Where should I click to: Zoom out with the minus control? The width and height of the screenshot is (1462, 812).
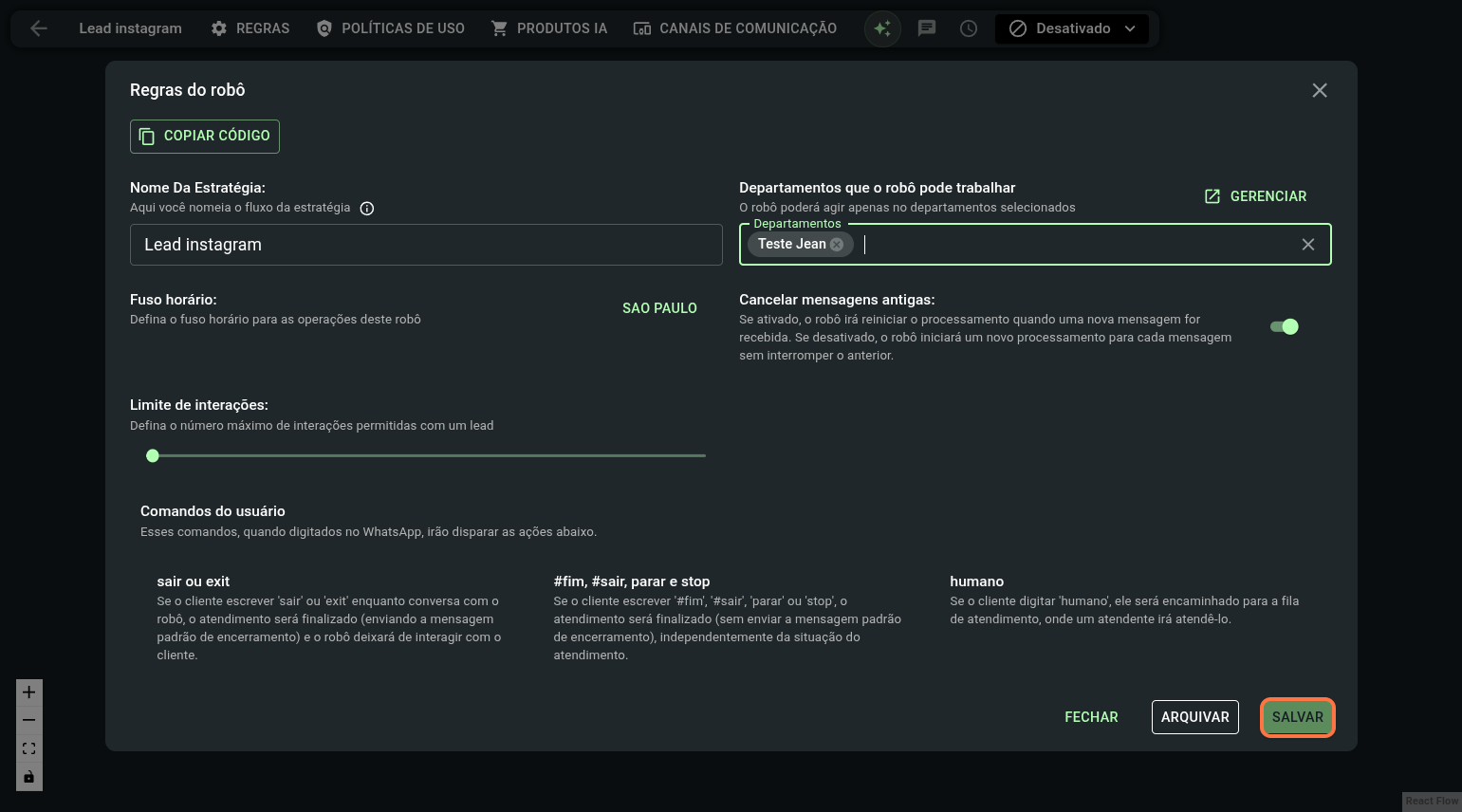(29, 720)
